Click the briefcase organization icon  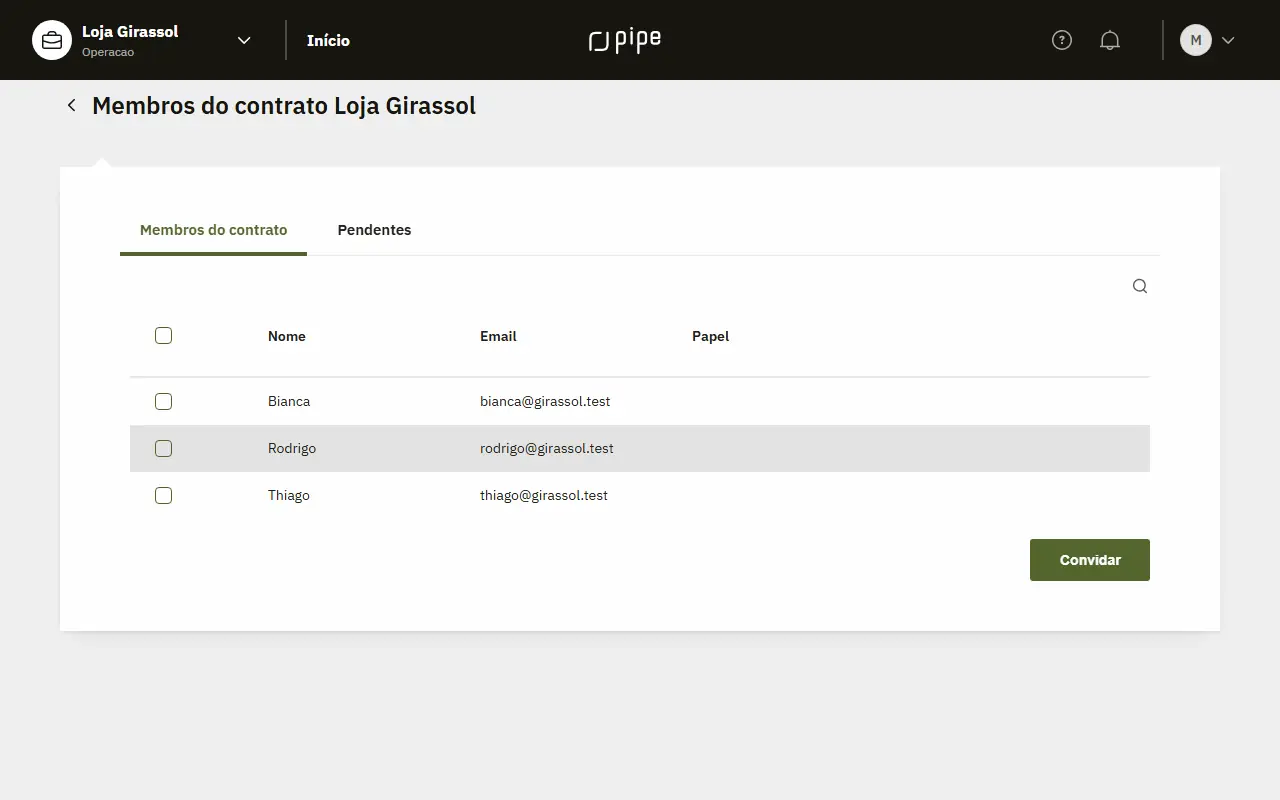tap(51, 40)
